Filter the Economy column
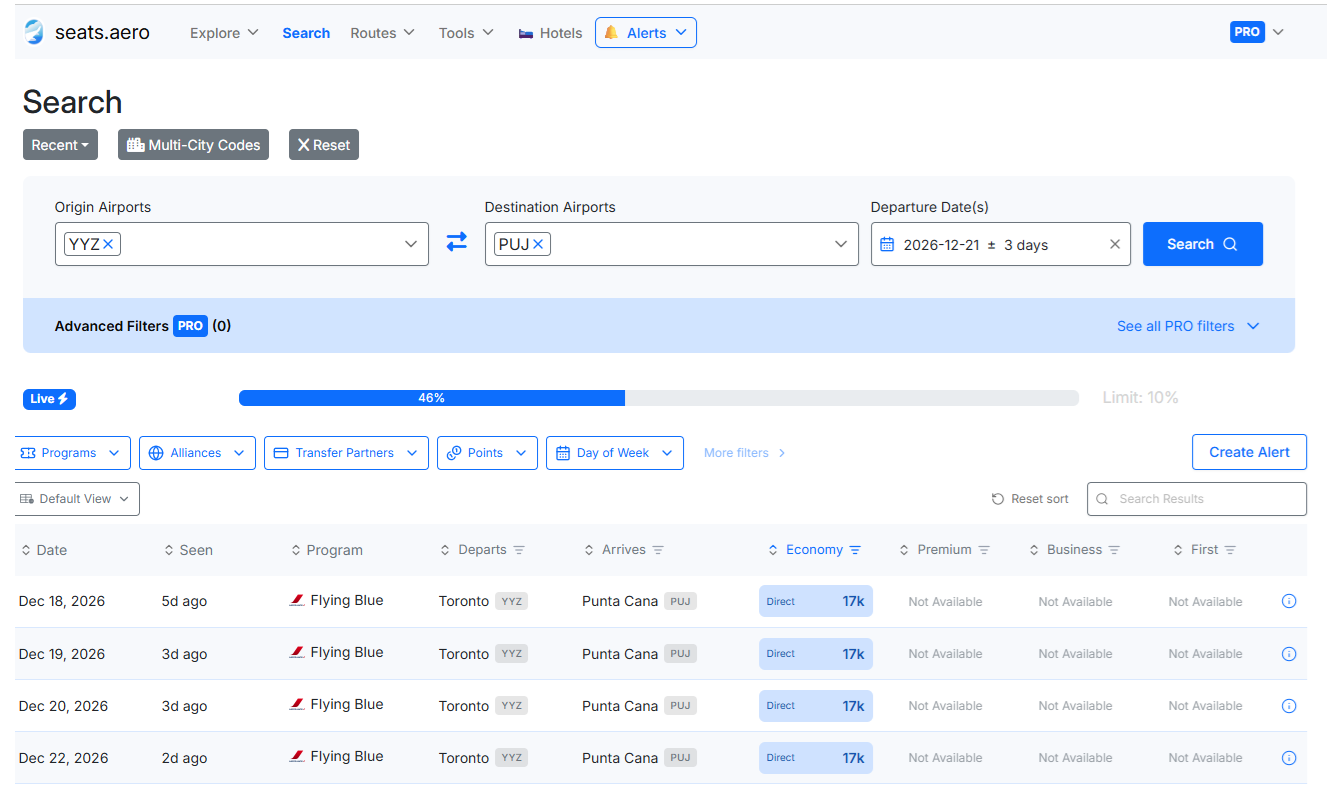 pyautogui.click(x=855, y=550)
